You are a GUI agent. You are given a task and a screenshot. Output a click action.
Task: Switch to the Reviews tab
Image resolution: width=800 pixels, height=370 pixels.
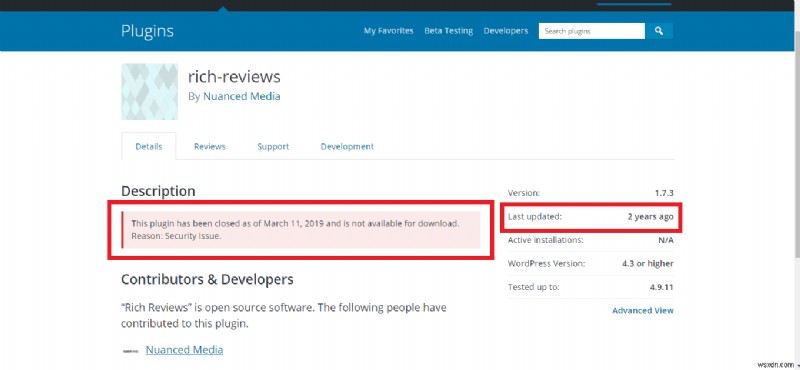coord(210,146)
